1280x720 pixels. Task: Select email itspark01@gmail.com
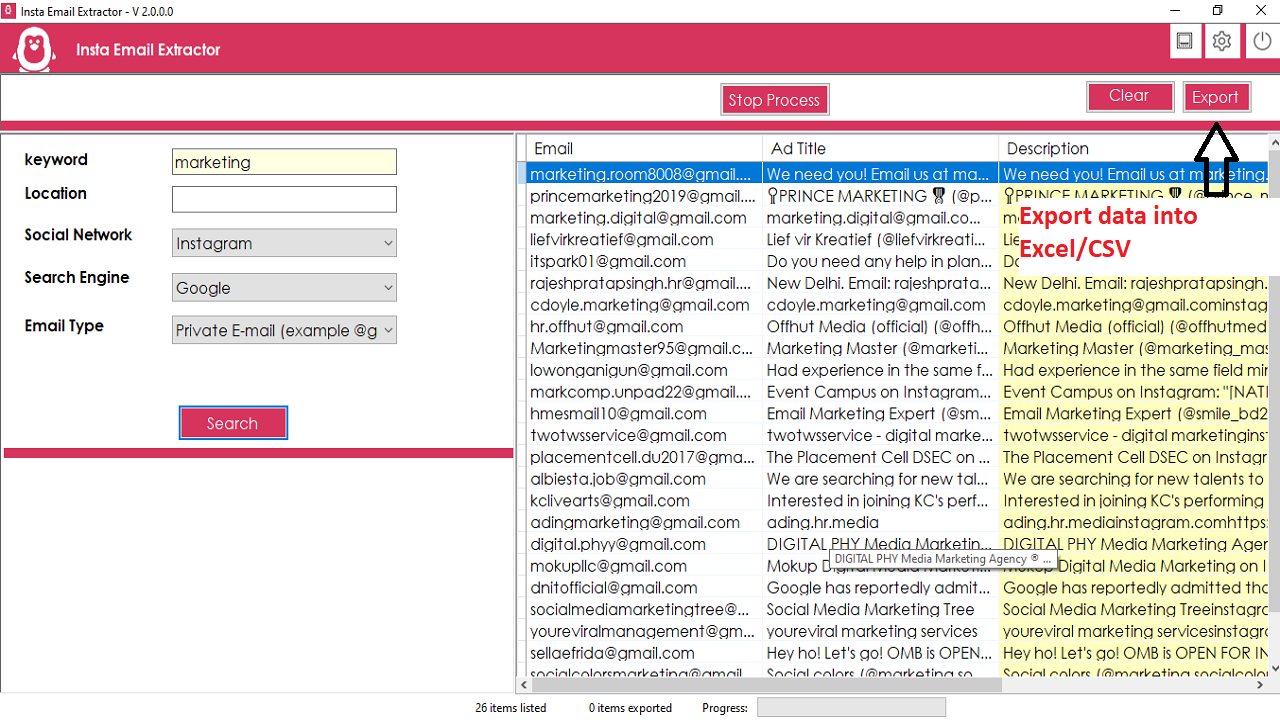tap(645, 261)
